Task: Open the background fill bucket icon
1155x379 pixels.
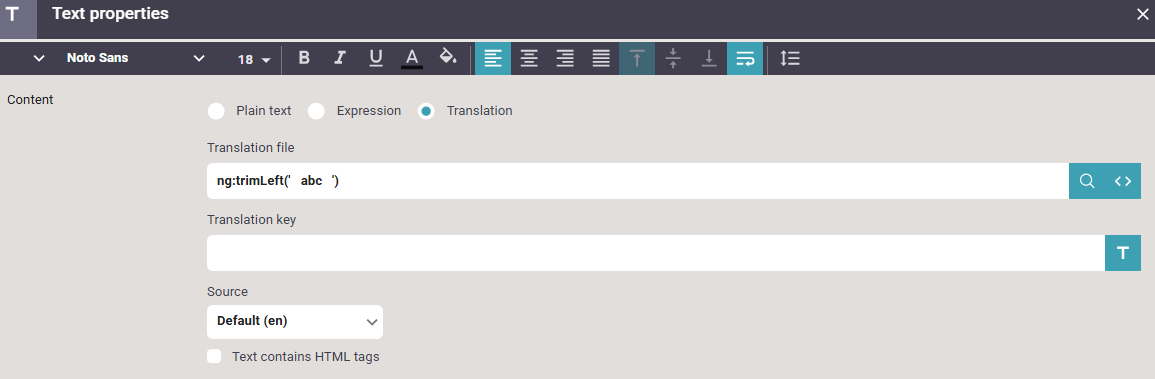Action: click(448, 58)
